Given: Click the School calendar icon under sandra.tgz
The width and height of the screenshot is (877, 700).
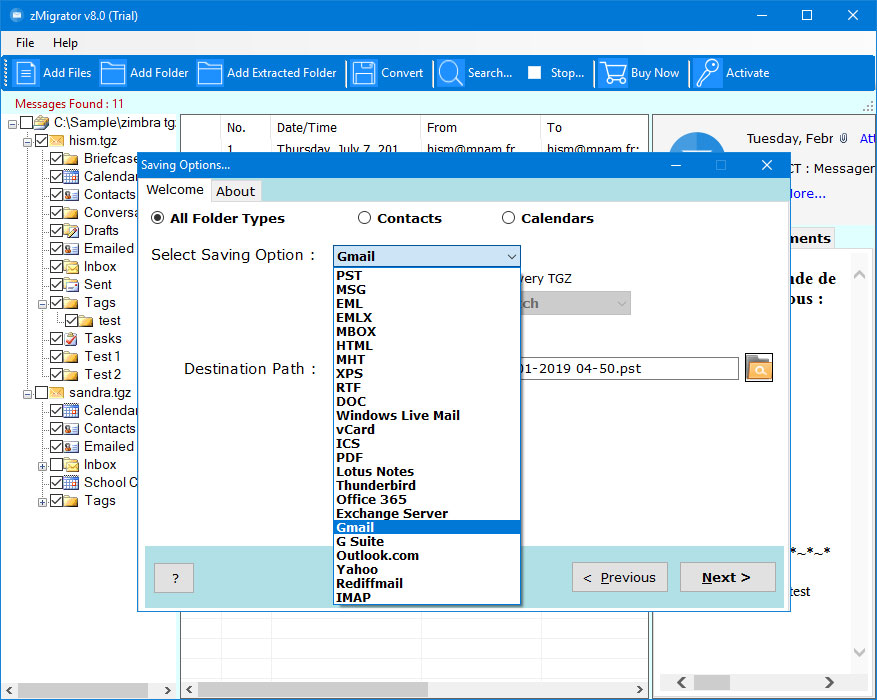Looking at the screenshot, I should click(71, 483).
